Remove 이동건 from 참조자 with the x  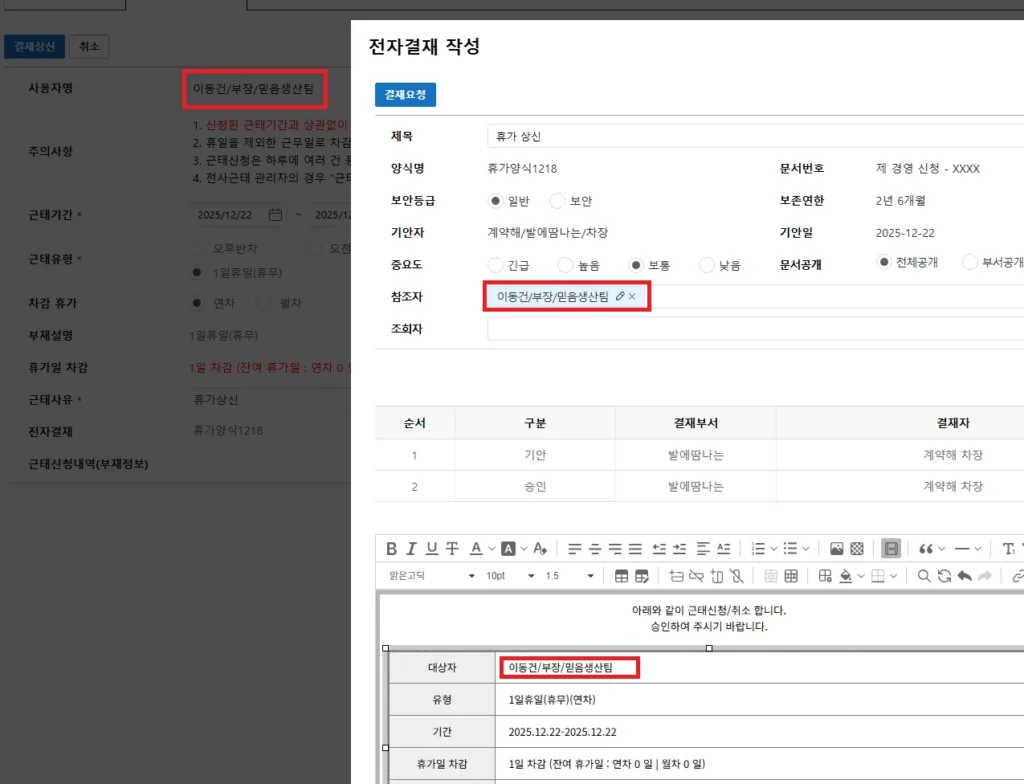click(x=632, y=297)
